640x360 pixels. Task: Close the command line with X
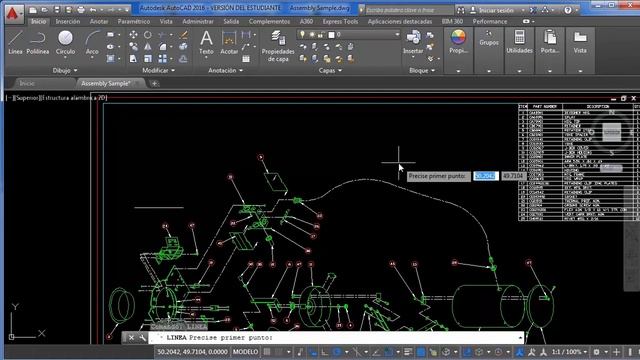131,338
